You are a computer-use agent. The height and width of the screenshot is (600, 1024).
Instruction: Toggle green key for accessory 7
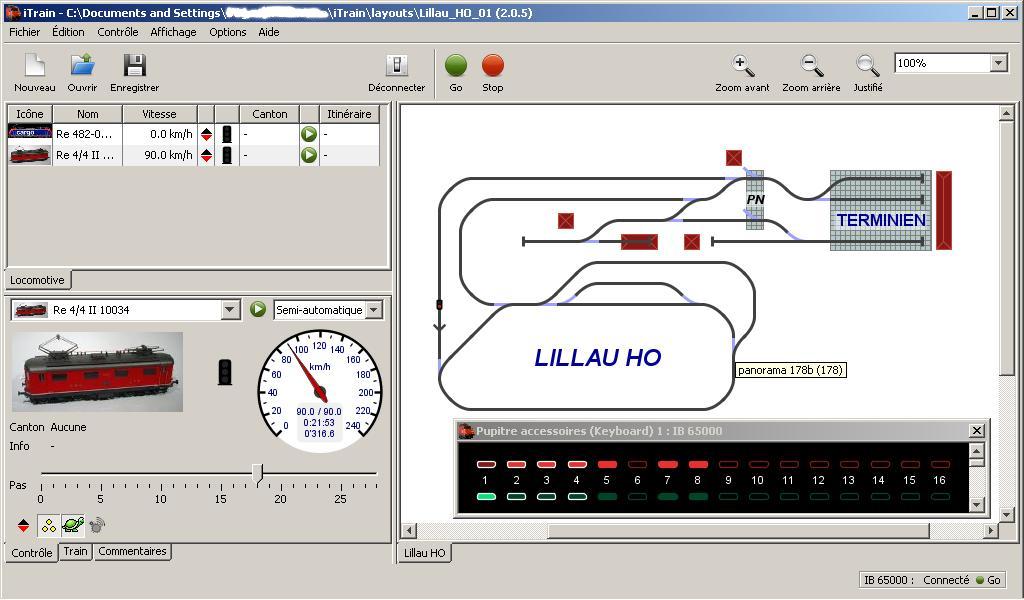[x=667, y=497]
